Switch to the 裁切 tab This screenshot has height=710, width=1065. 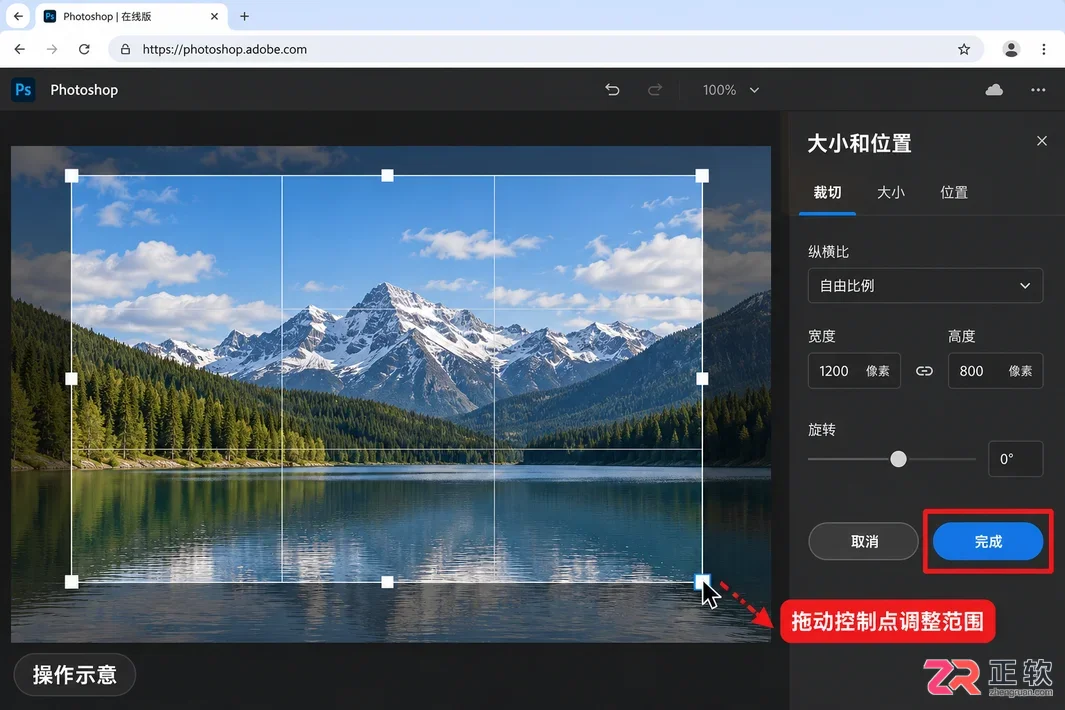point(827,192)
